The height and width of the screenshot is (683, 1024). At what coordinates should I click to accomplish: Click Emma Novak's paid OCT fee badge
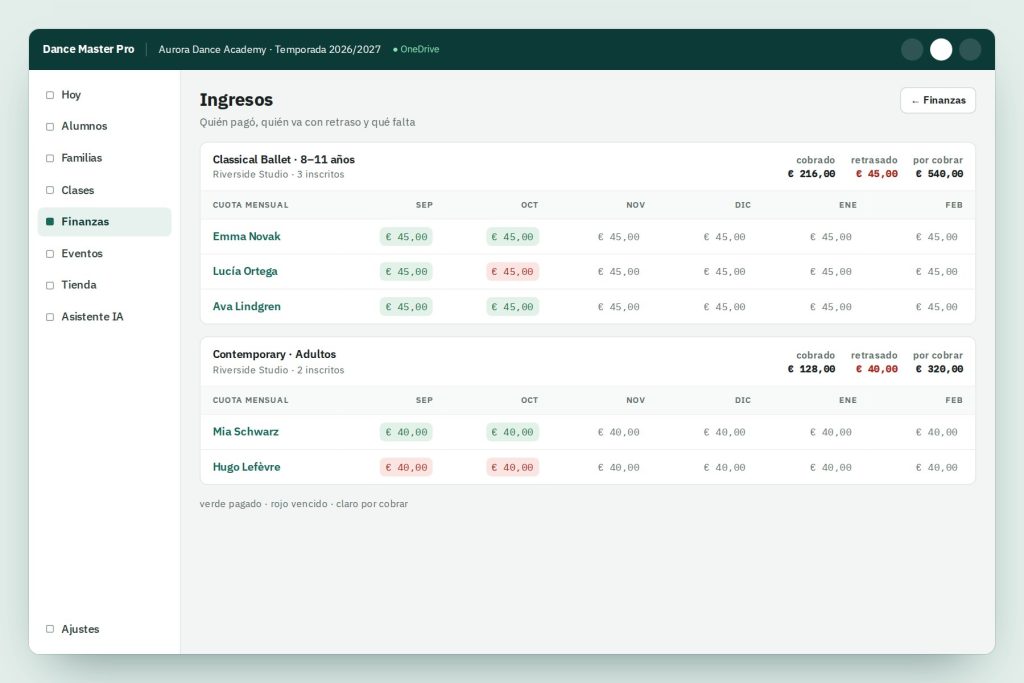(x=513, y=237)
